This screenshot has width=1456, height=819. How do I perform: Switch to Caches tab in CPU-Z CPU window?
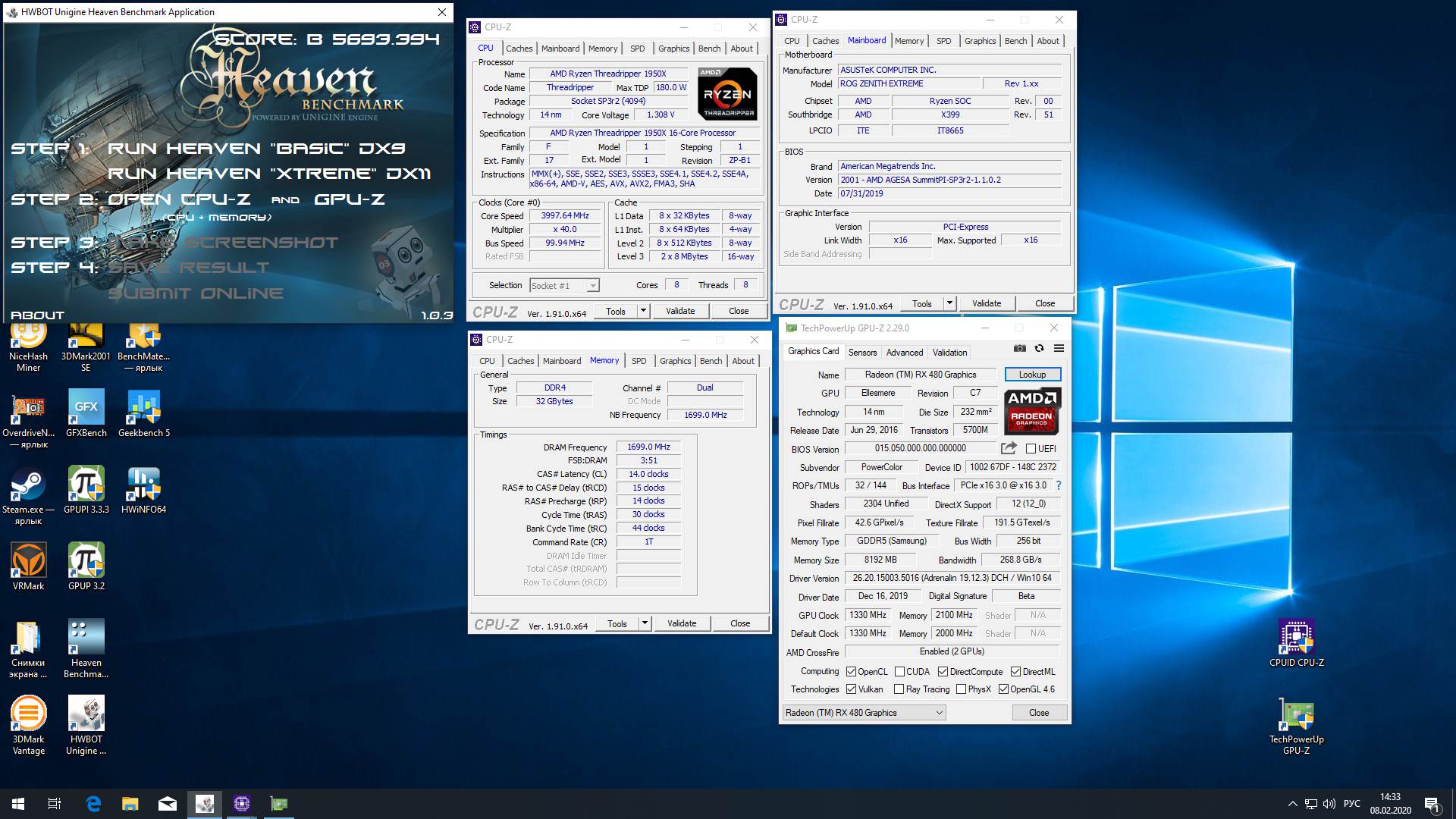tap(519, 49)
